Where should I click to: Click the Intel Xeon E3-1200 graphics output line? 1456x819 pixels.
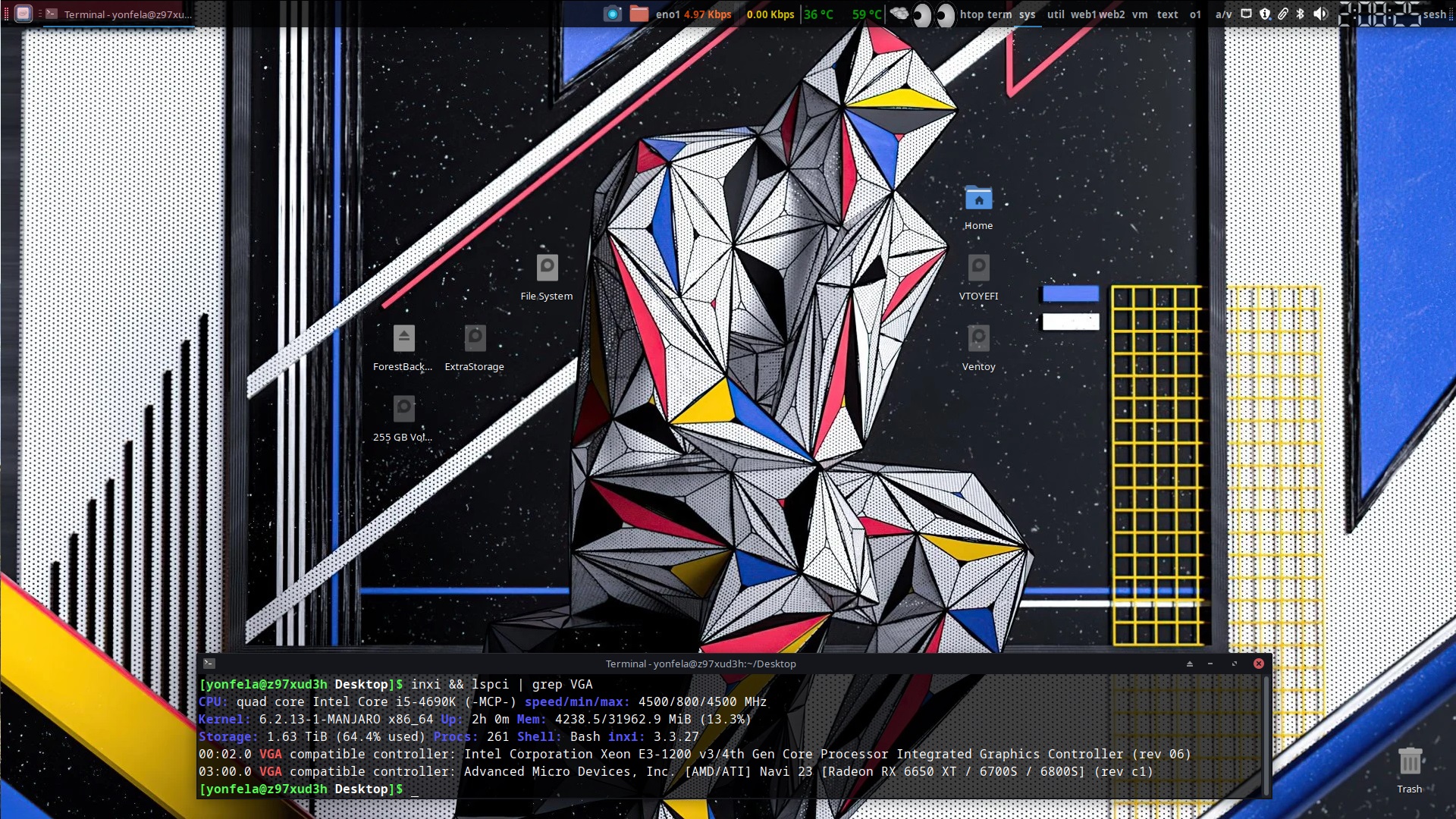click(695, 754)
